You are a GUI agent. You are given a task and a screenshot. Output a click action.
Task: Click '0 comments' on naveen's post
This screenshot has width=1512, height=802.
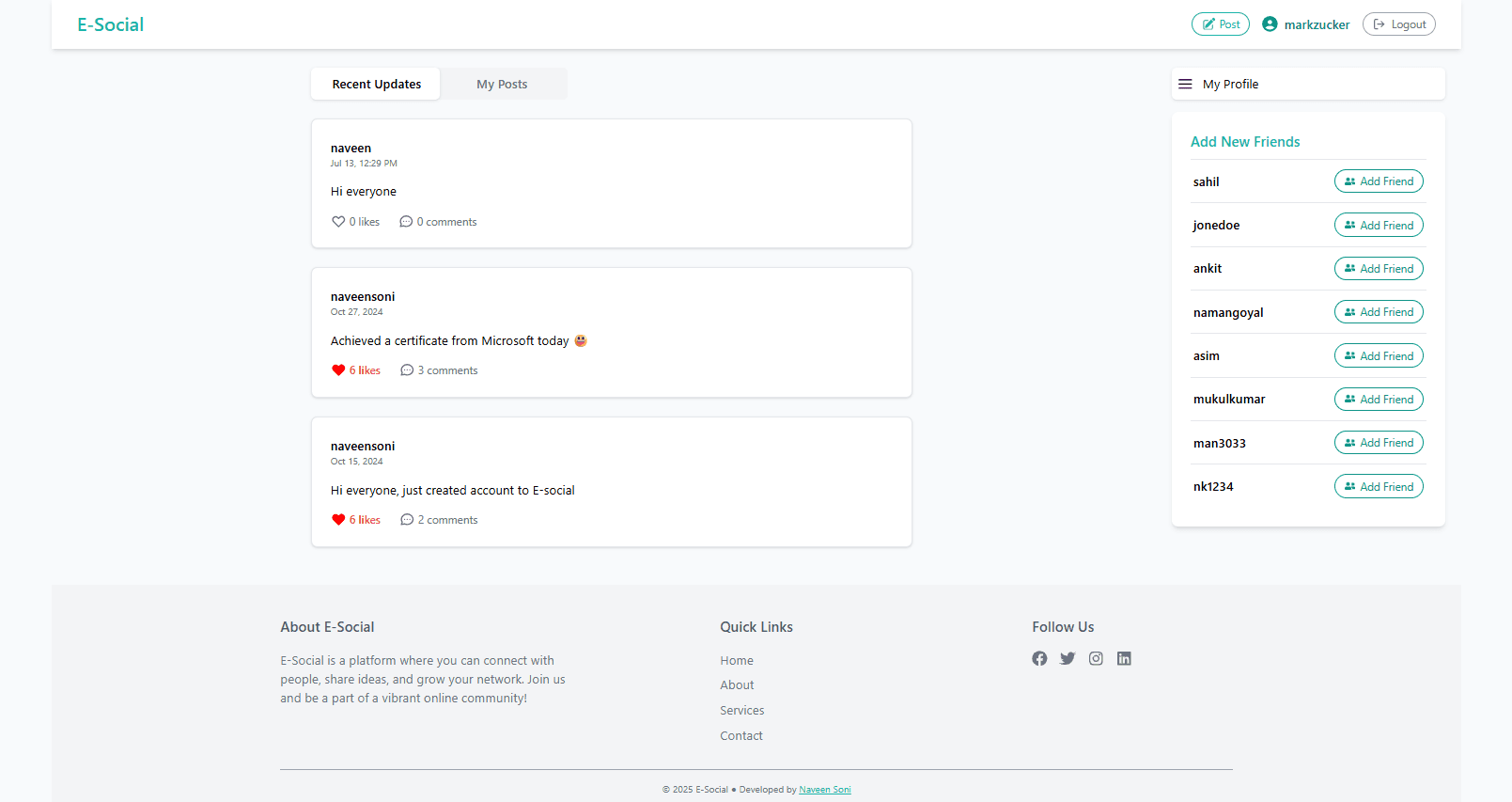pyautogui.click(x=446, y=222)
